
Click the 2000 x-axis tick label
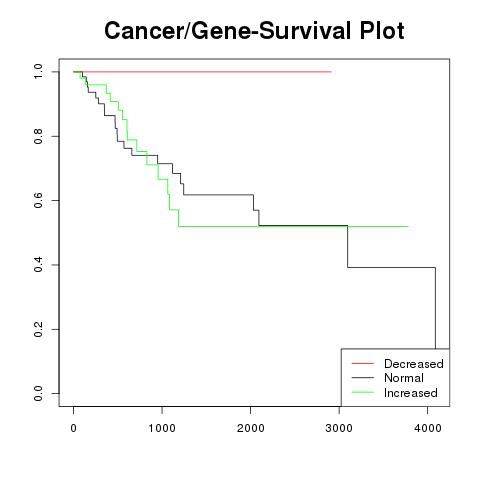click(250, 428)
